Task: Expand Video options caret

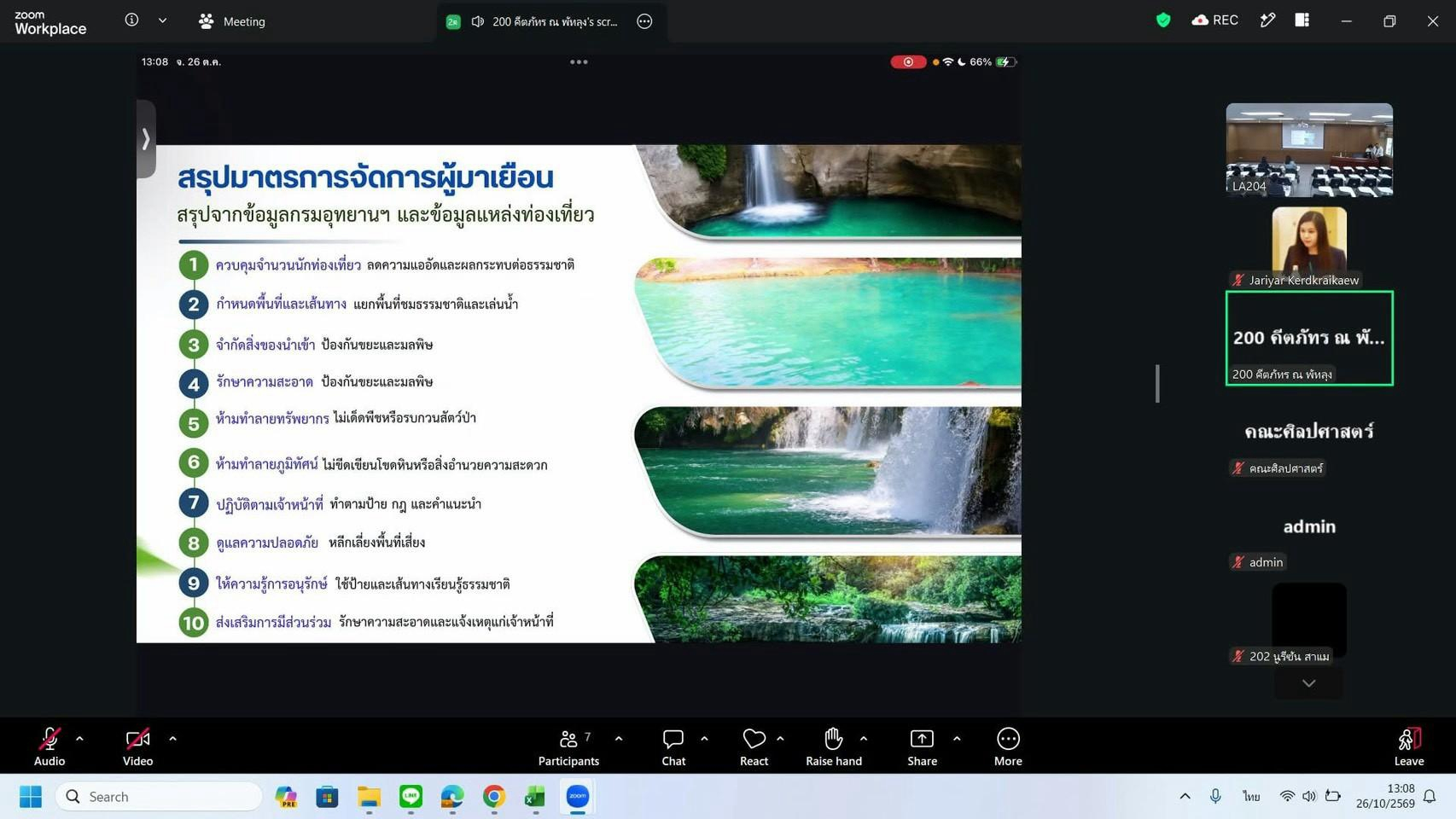Action: tap(172, 739)
